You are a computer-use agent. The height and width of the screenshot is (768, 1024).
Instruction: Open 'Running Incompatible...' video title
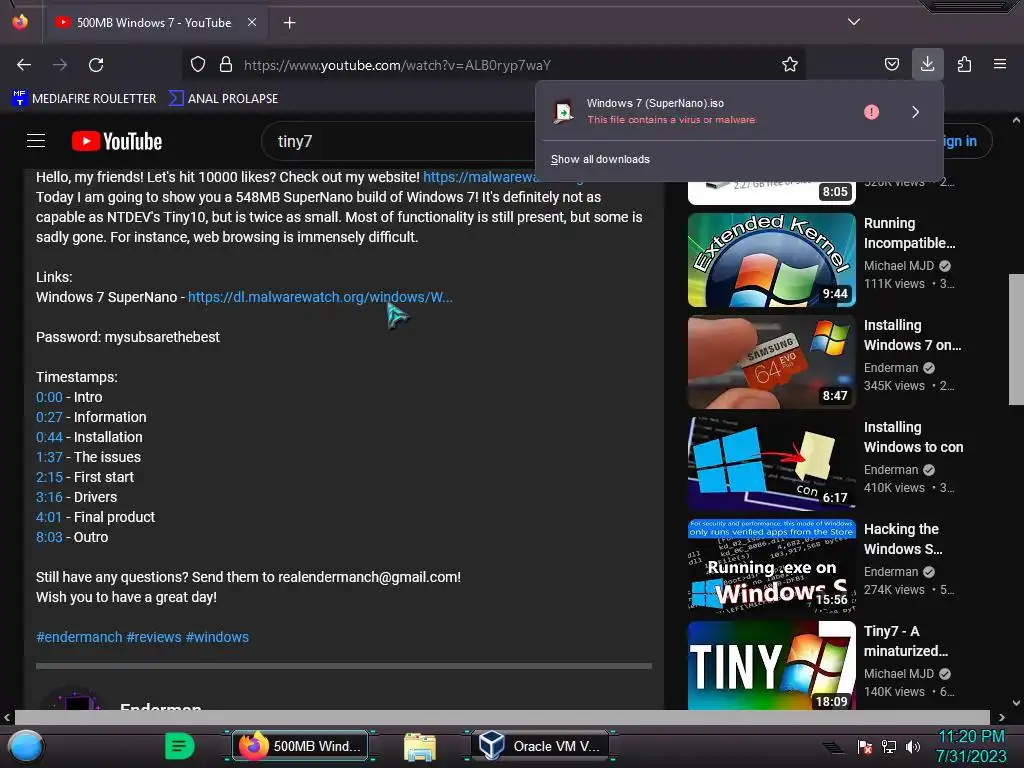(x=909, y=233)
